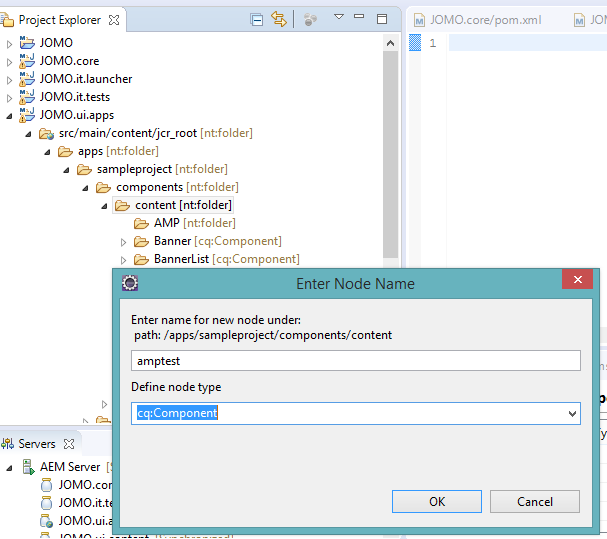The height and width of the screenshot is (539, 607).
Task: Click the content folder icon
Action: pos(122,205)
